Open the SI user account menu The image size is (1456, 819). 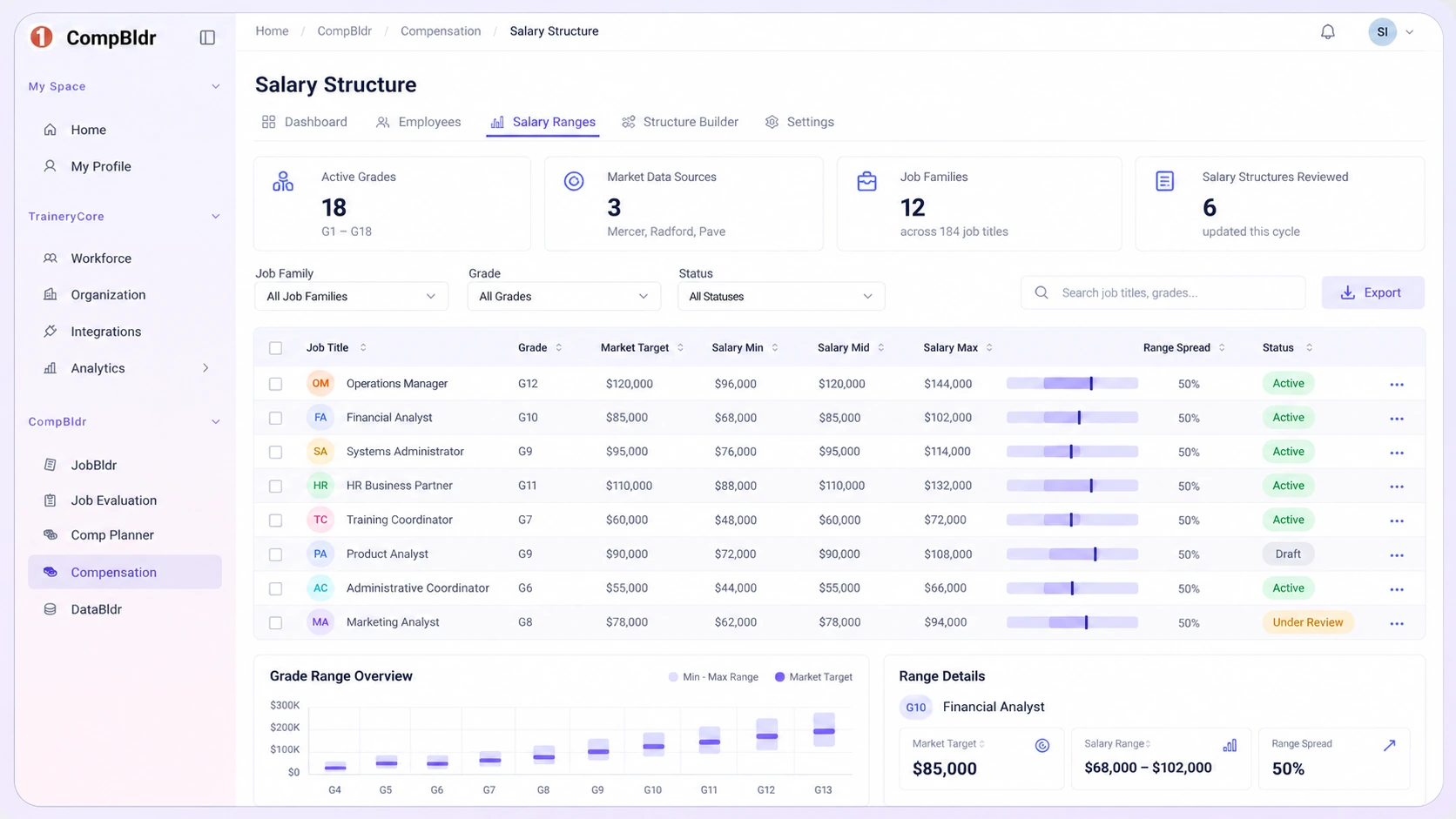click(1391, 32)
